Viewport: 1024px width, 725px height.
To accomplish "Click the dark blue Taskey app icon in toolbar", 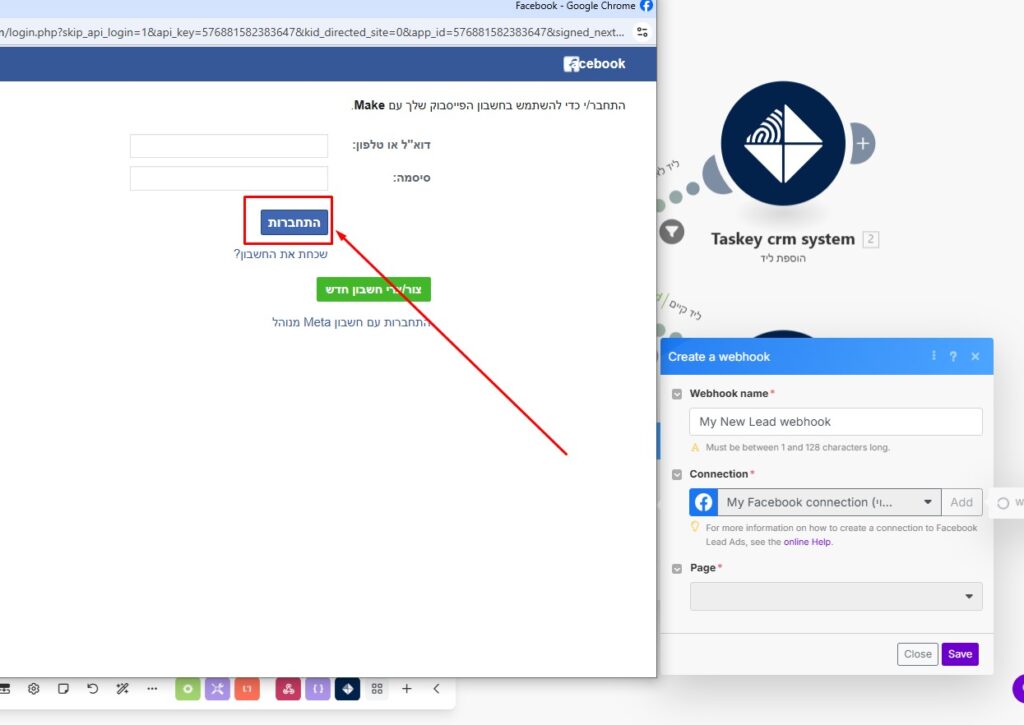I will tap(347, 688).
